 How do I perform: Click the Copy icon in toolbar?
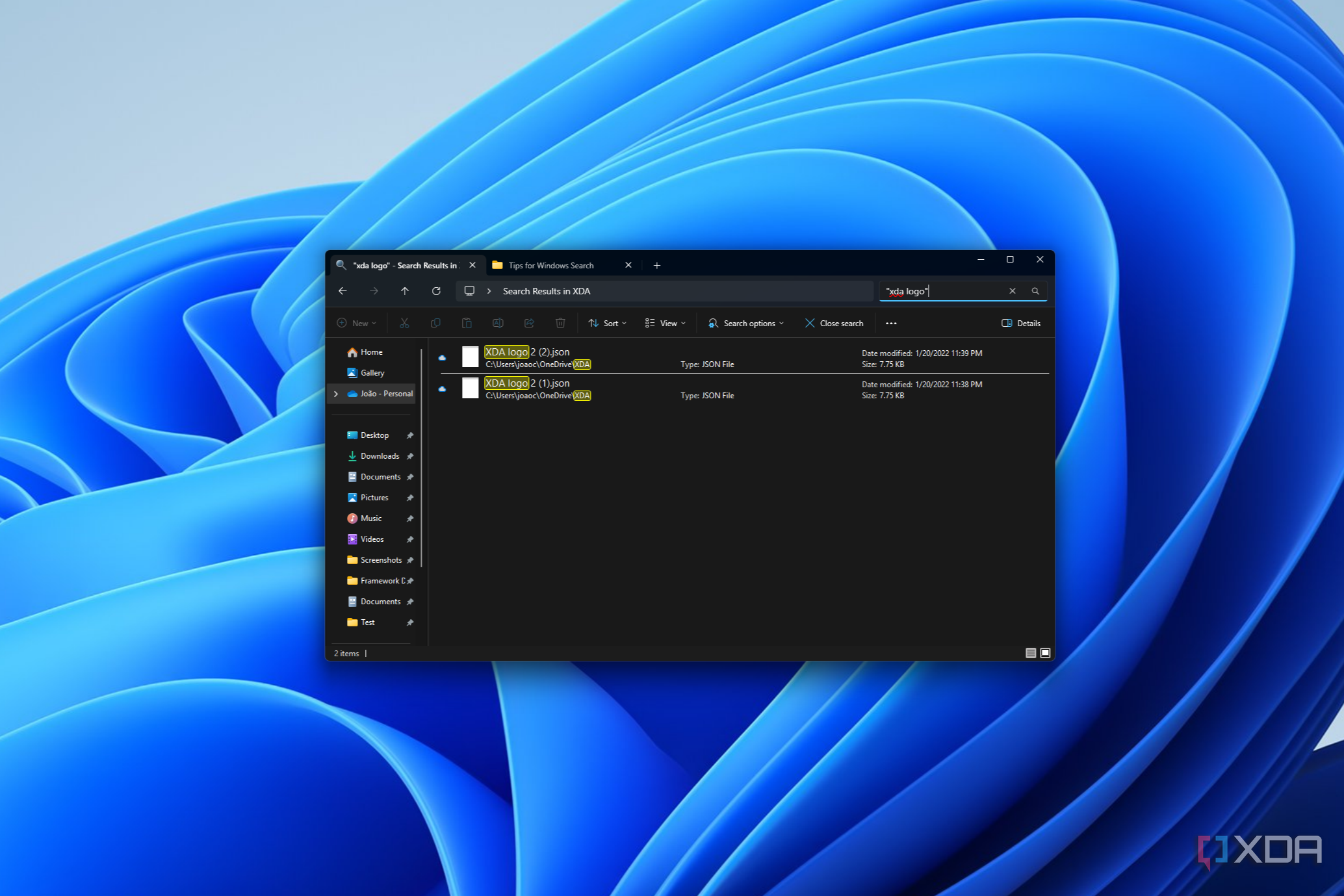435,323
